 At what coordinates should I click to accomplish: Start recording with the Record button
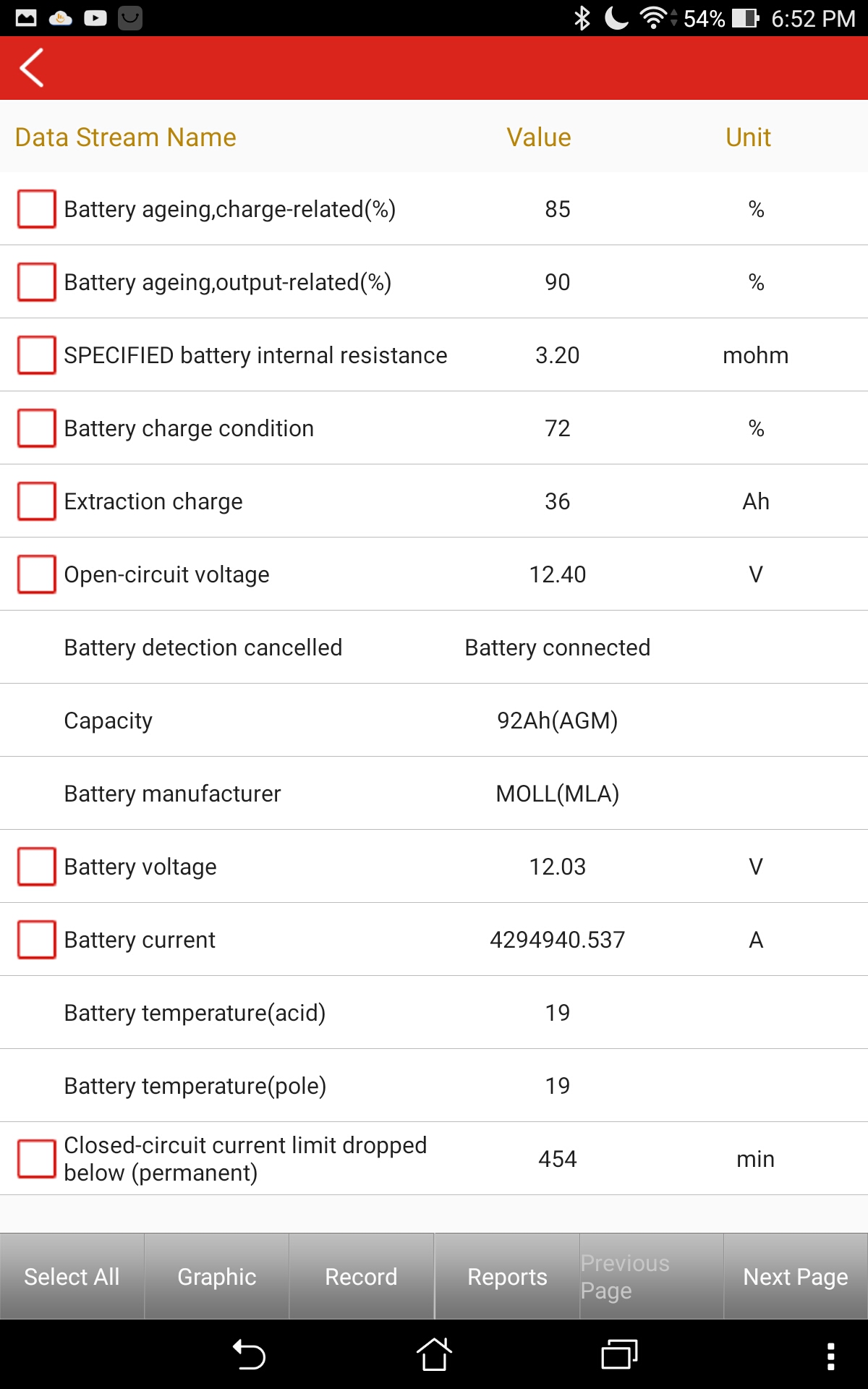tap(361, 1277)
